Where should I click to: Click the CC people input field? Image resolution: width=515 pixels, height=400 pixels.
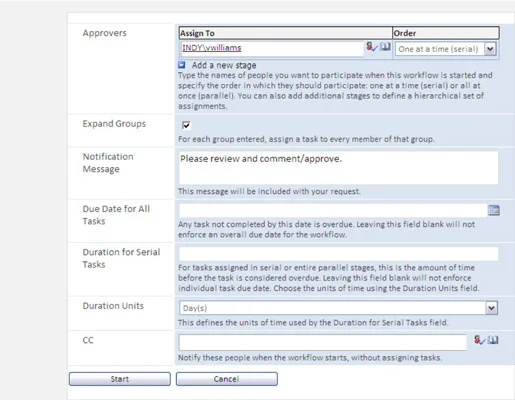[323, 342]
